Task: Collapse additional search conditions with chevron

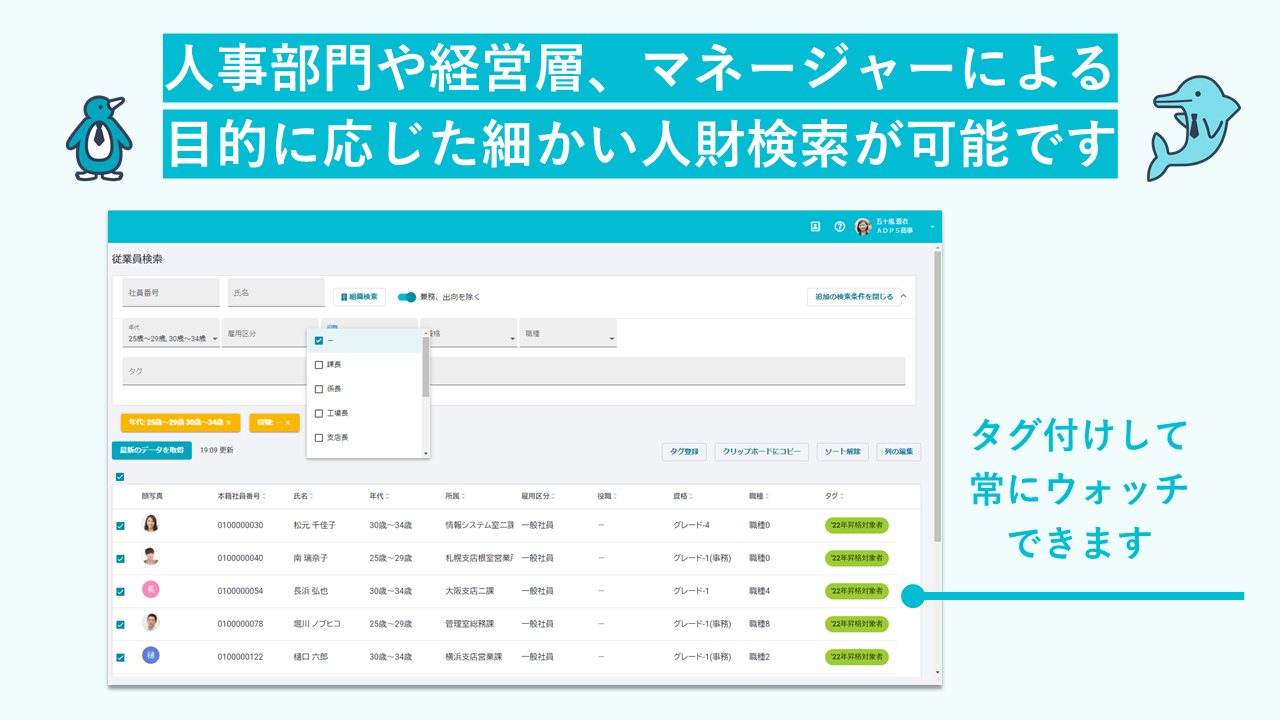Action: (903, 296)
